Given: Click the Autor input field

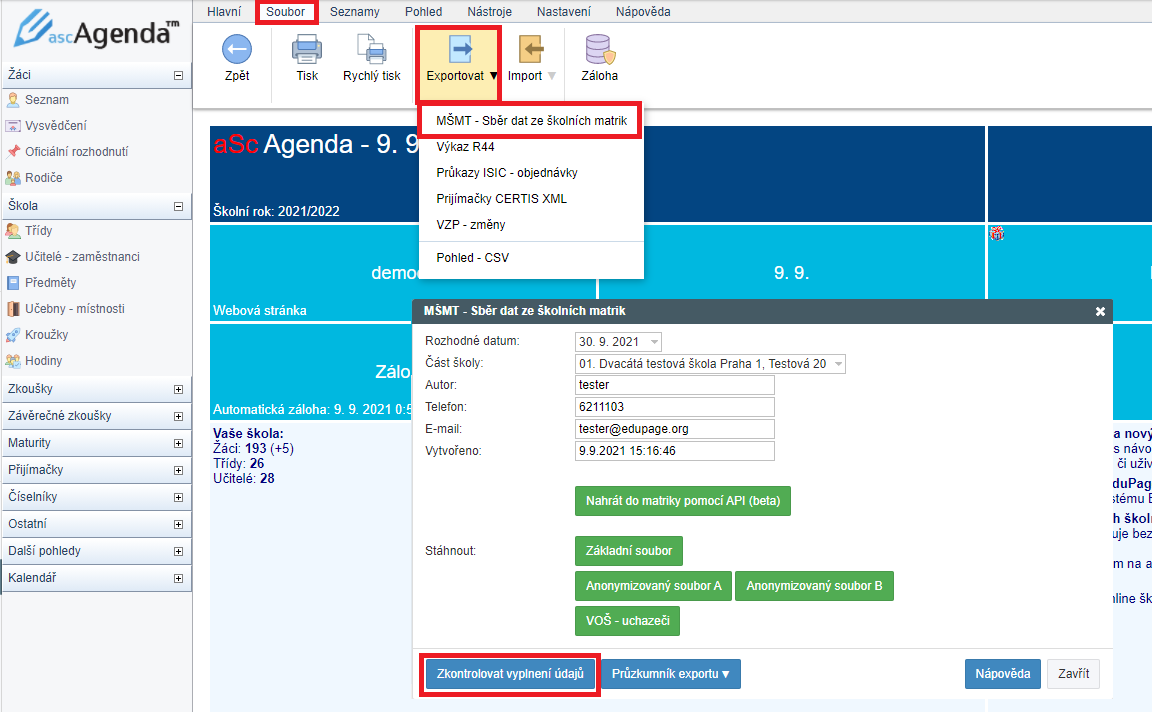Looking at the screenshot, I should [674, 385].
